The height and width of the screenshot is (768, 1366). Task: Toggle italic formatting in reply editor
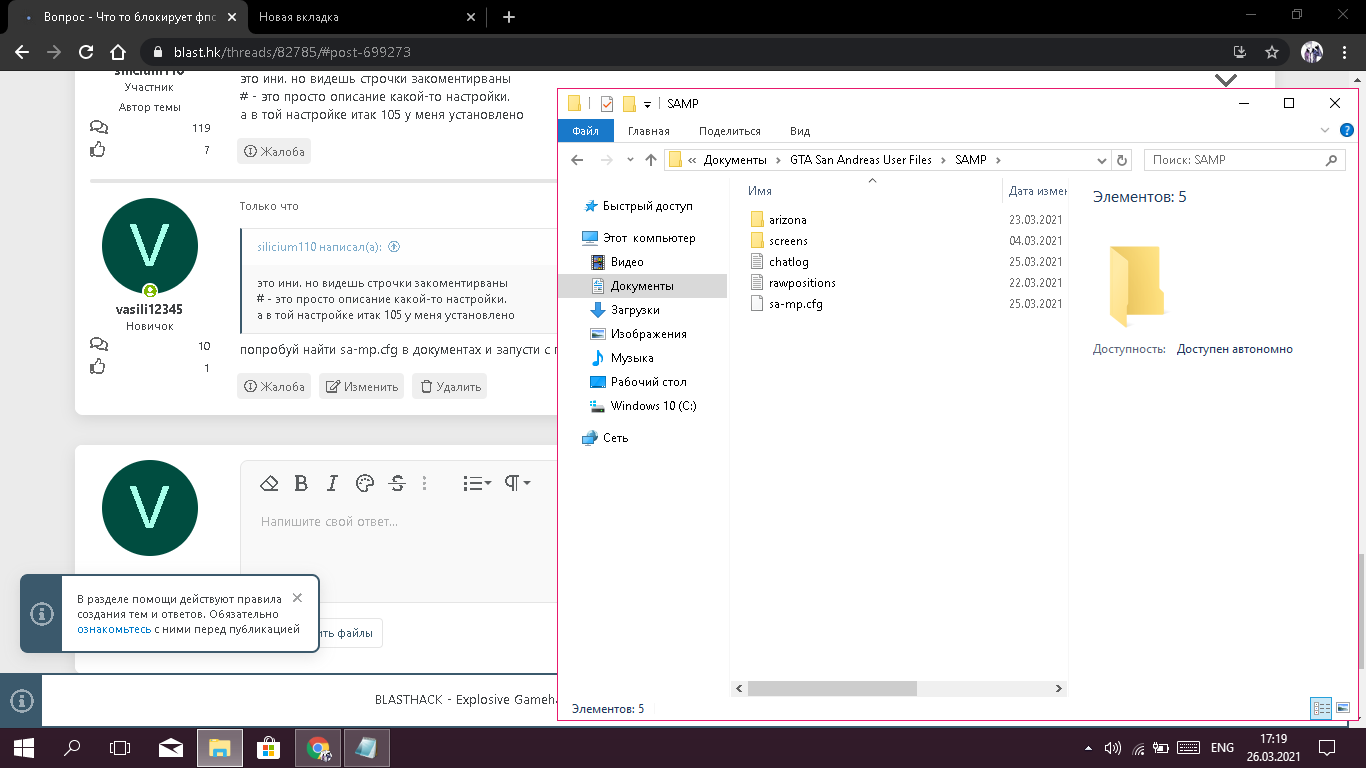coord(332,483)
